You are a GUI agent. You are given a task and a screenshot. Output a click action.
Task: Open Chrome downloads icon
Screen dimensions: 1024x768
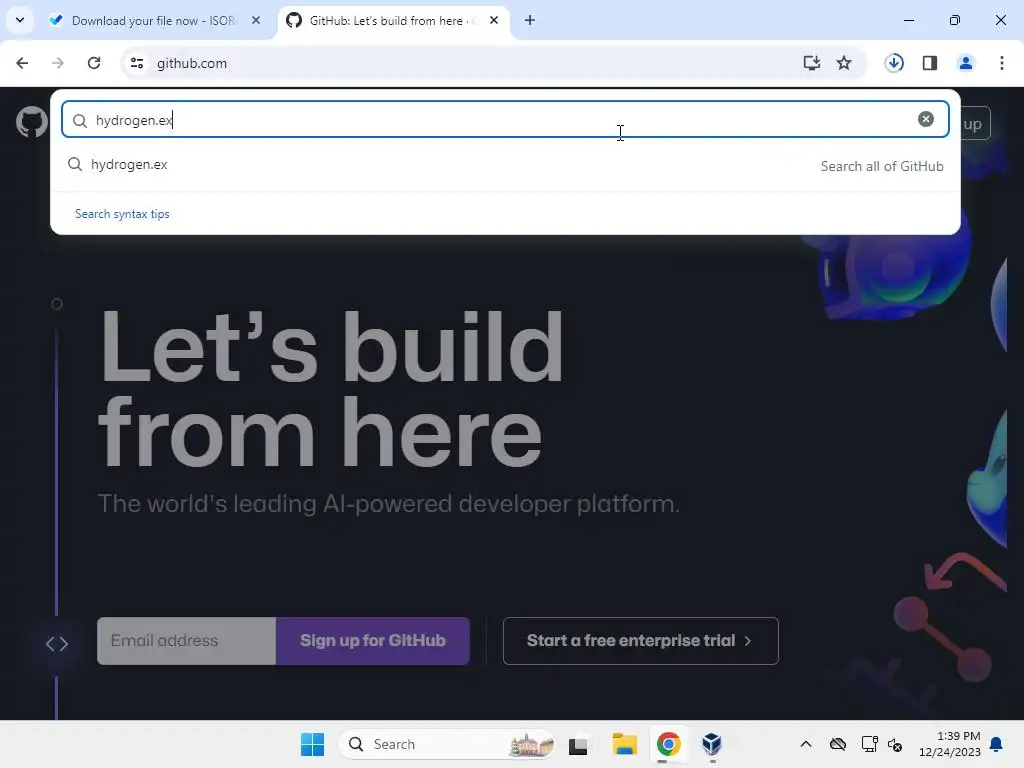click(894, 63)
